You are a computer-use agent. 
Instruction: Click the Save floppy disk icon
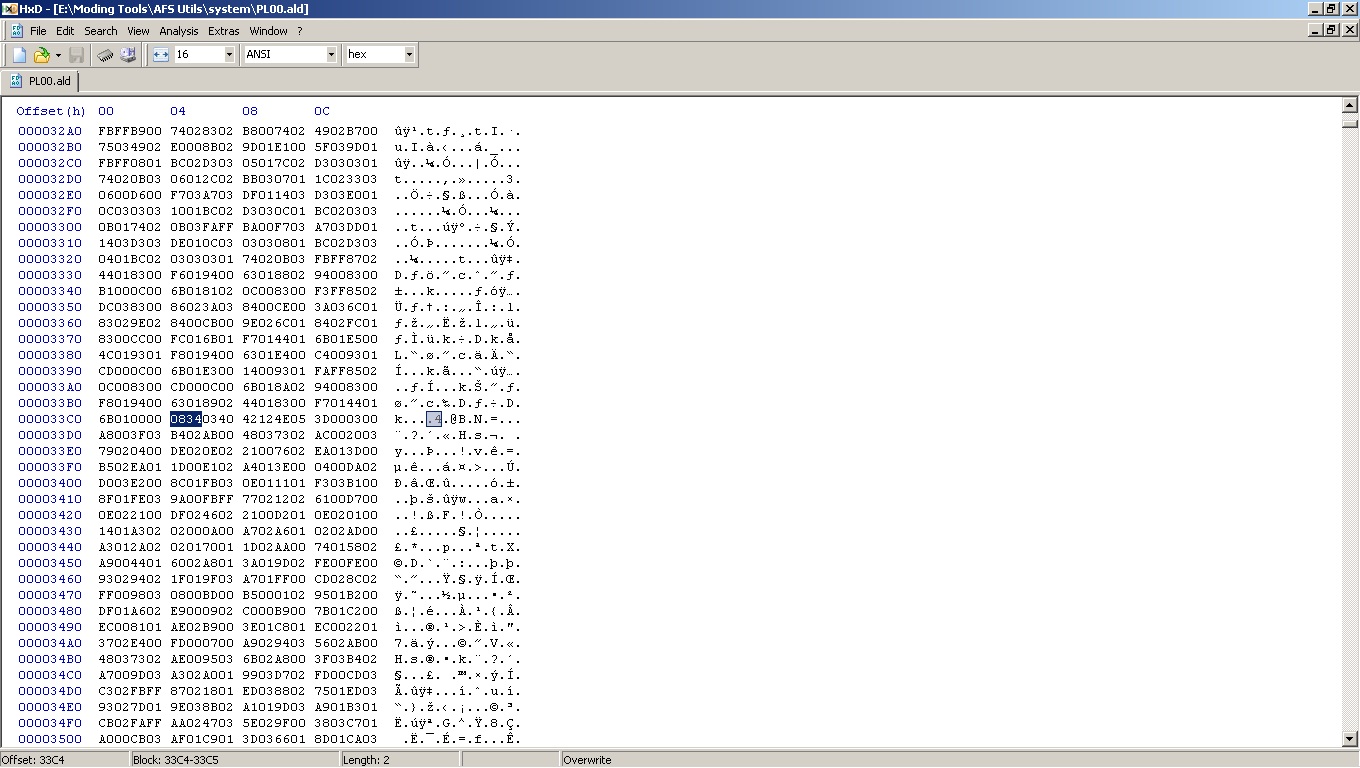coord(77,55)
